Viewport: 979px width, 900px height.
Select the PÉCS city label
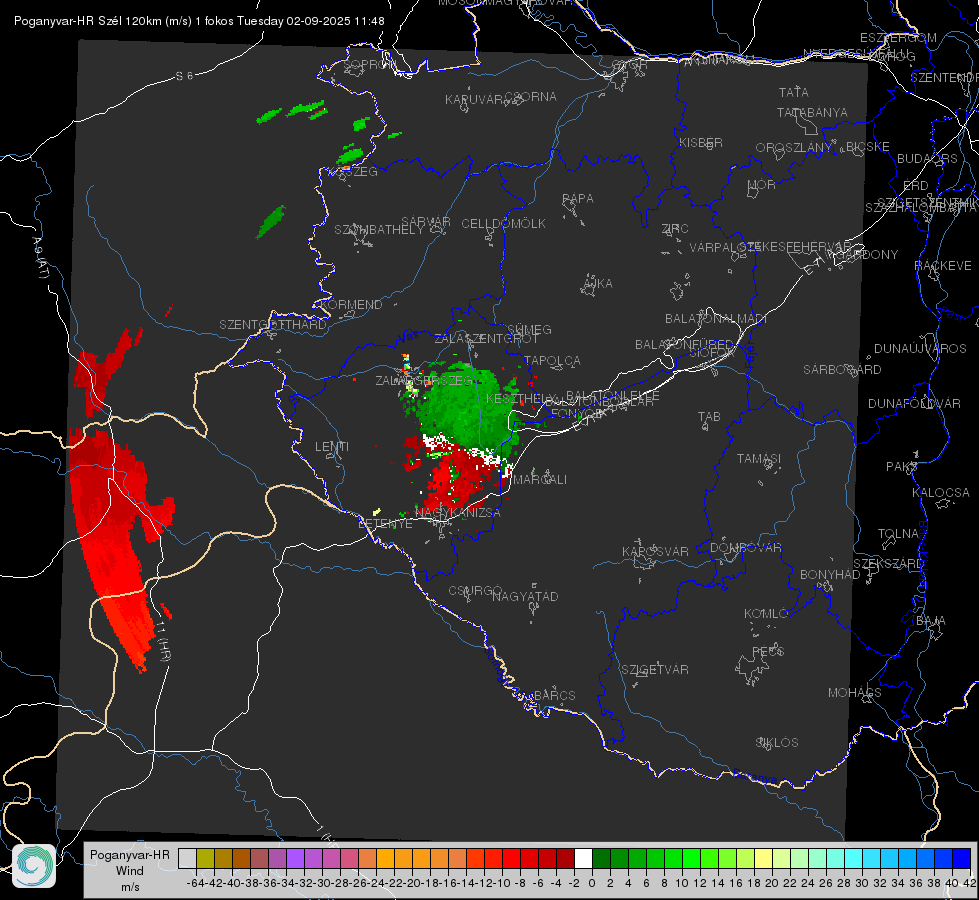pos(767,652)
